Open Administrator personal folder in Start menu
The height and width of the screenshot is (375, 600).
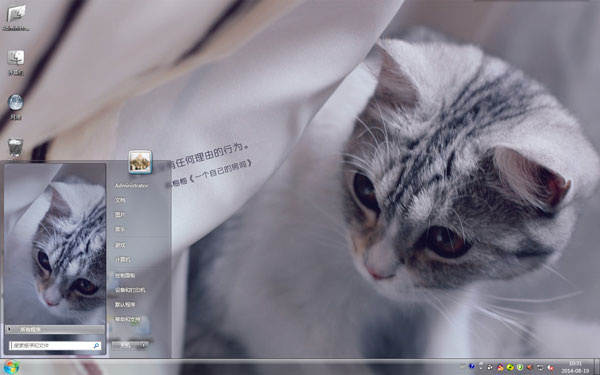point(131,186)
